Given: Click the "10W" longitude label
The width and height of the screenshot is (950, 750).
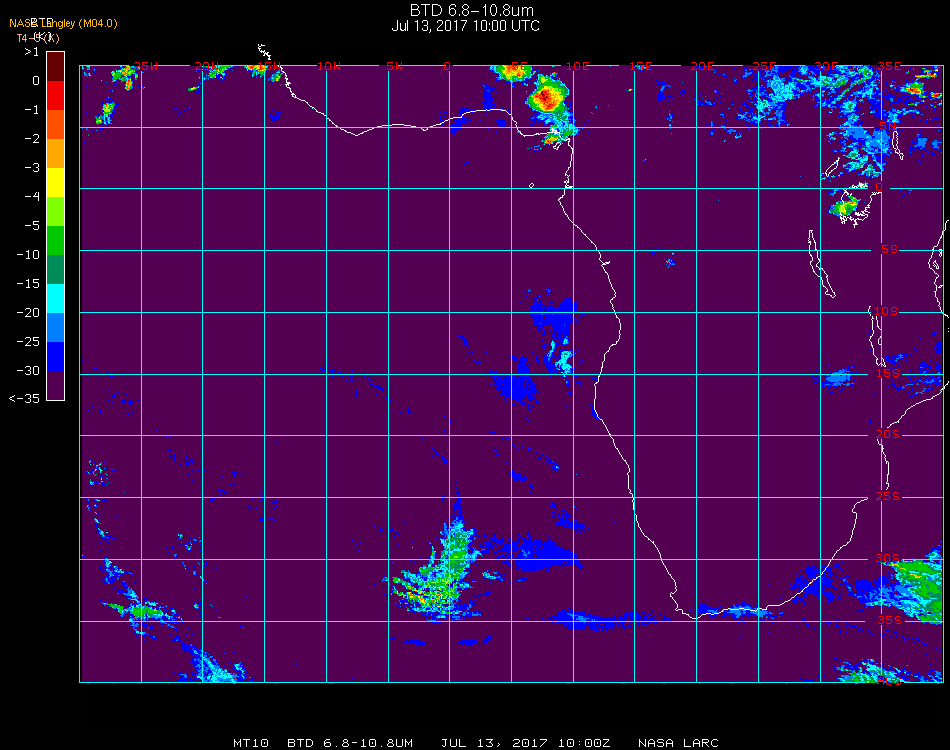Looking at the screenshot, I should (x=329, y=66).
